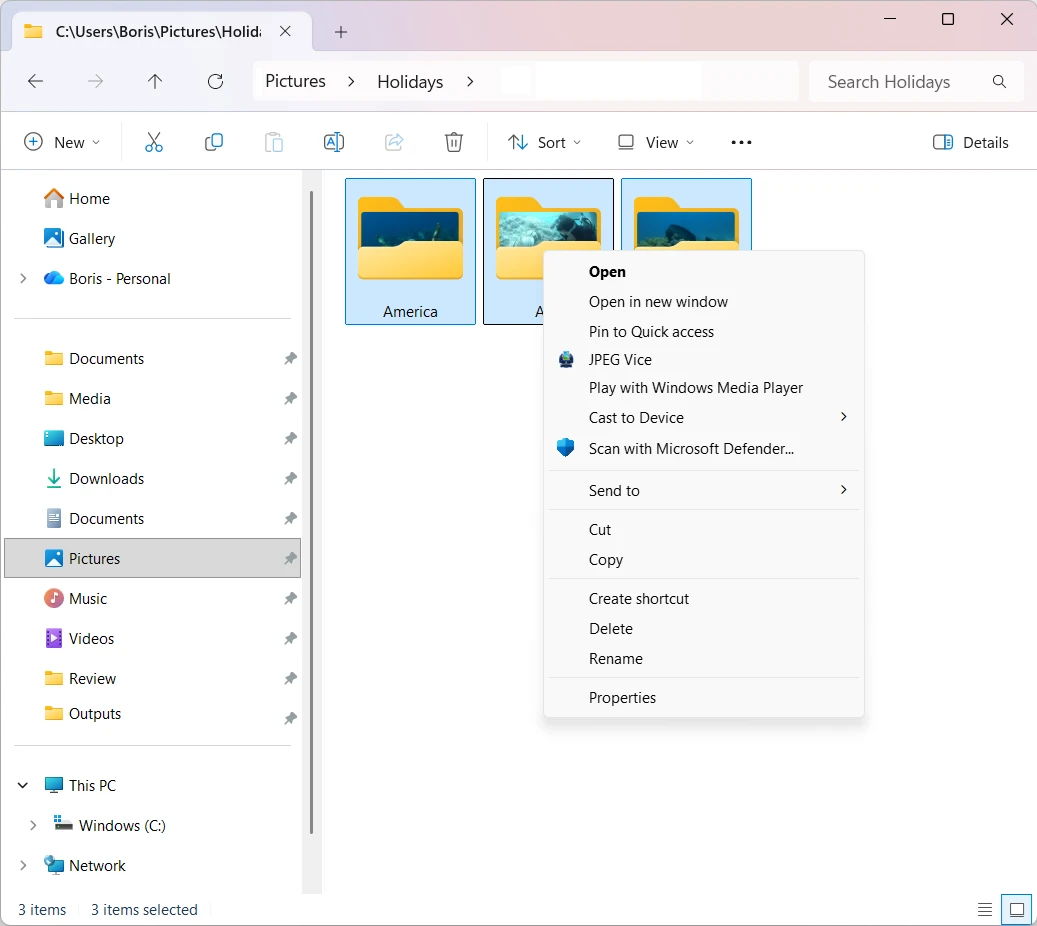Click the Cut scissors icon in toolbar

(x=153, y=142)
